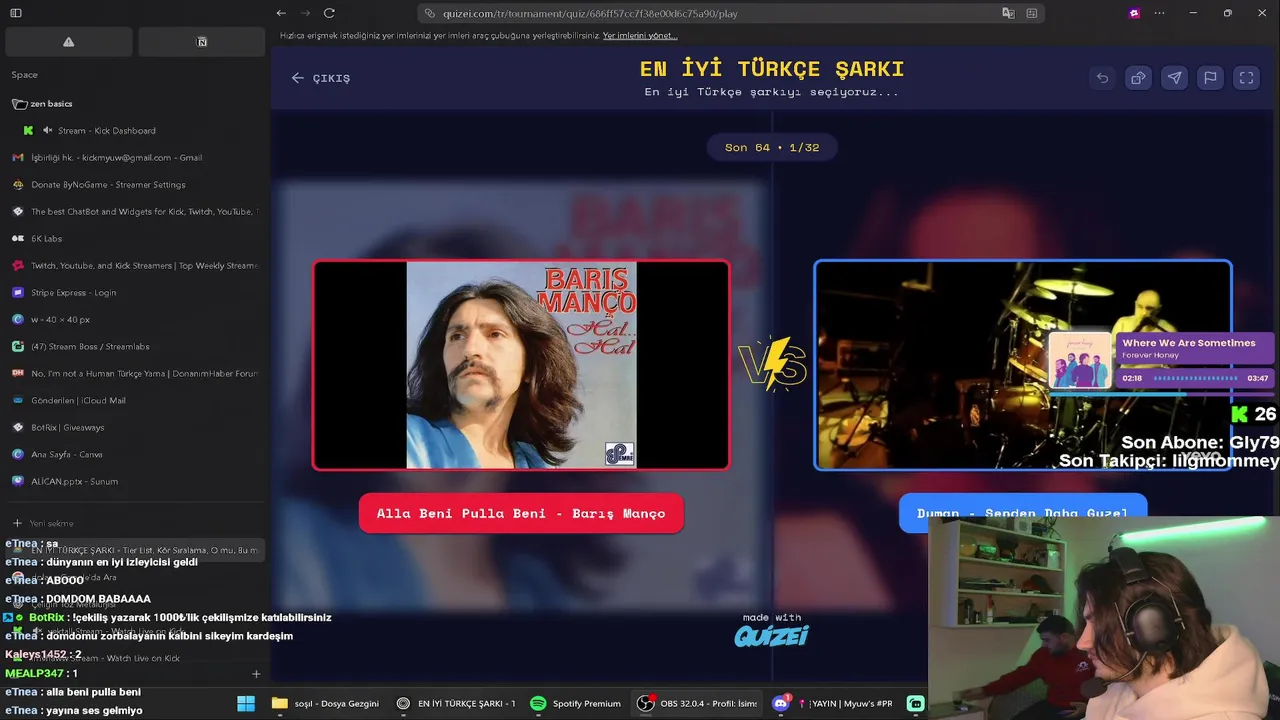
Task: Report the quiz with the flag icon
Action: pos(1210,78)
